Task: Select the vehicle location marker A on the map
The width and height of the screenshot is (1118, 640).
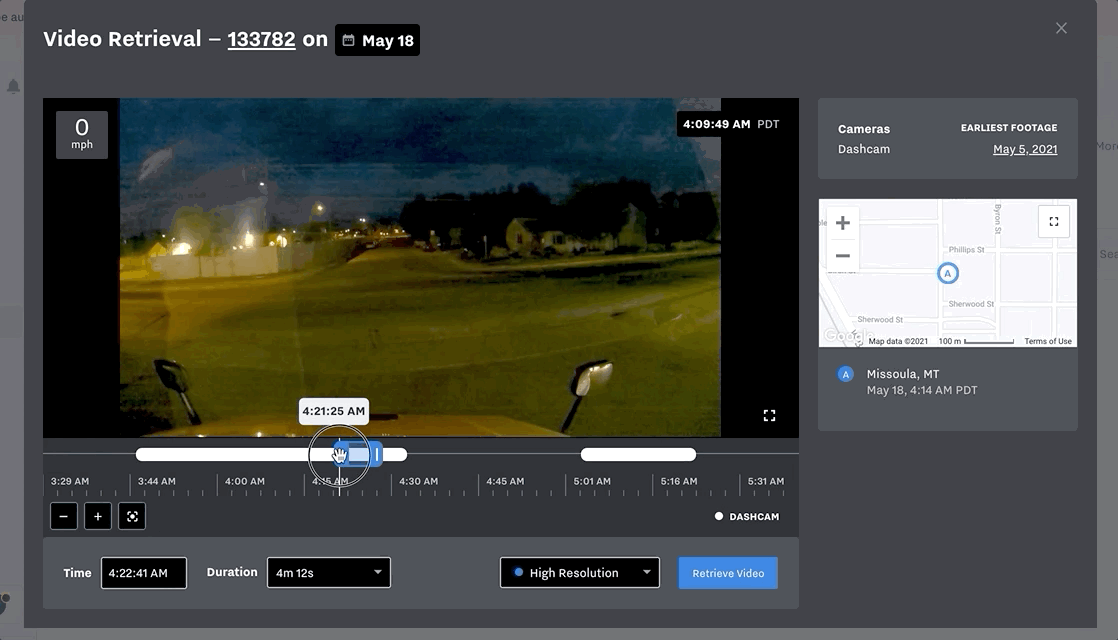Action: (x=947, y=272)
